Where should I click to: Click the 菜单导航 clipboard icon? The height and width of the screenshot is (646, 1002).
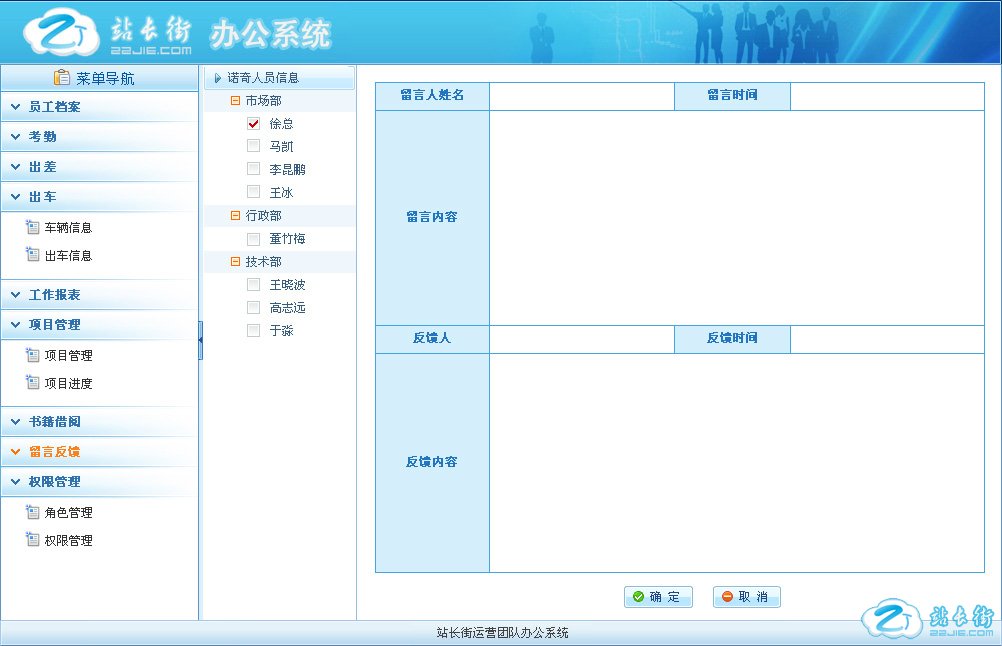click(x=62, y=77)
